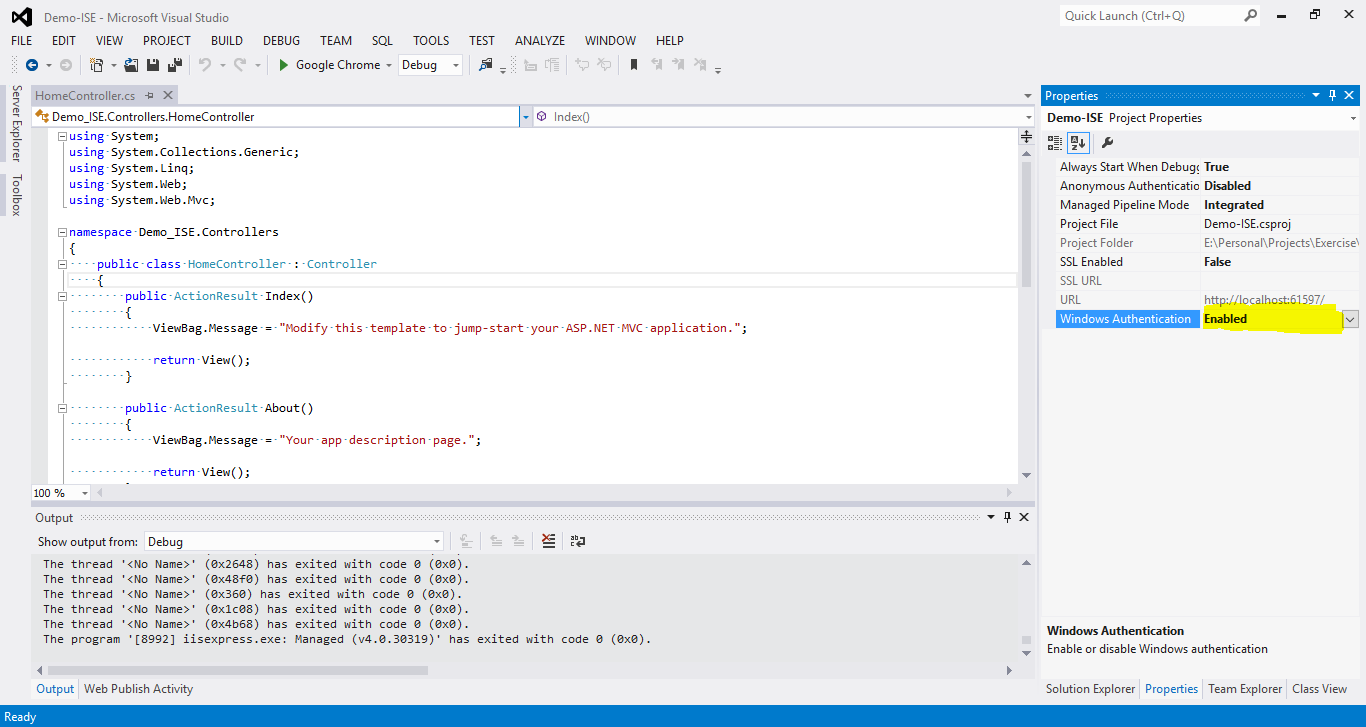This screenshot has width=1366, height=727.
Task: Click the http://localhost:61597/ URL value
Action: (x=1264, y=300)
